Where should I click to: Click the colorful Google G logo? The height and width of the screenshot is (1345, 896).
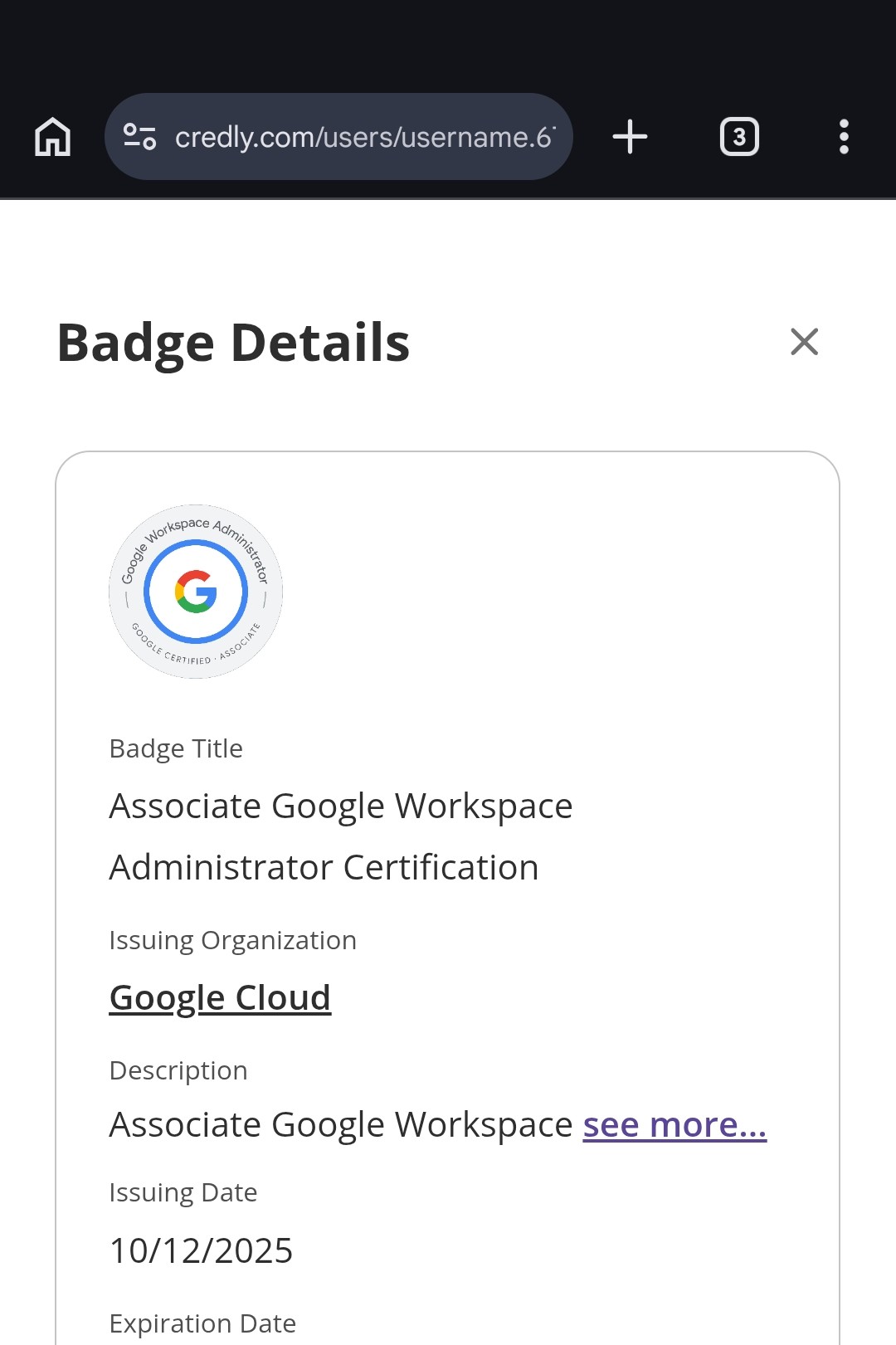click(x=196, y=592)
